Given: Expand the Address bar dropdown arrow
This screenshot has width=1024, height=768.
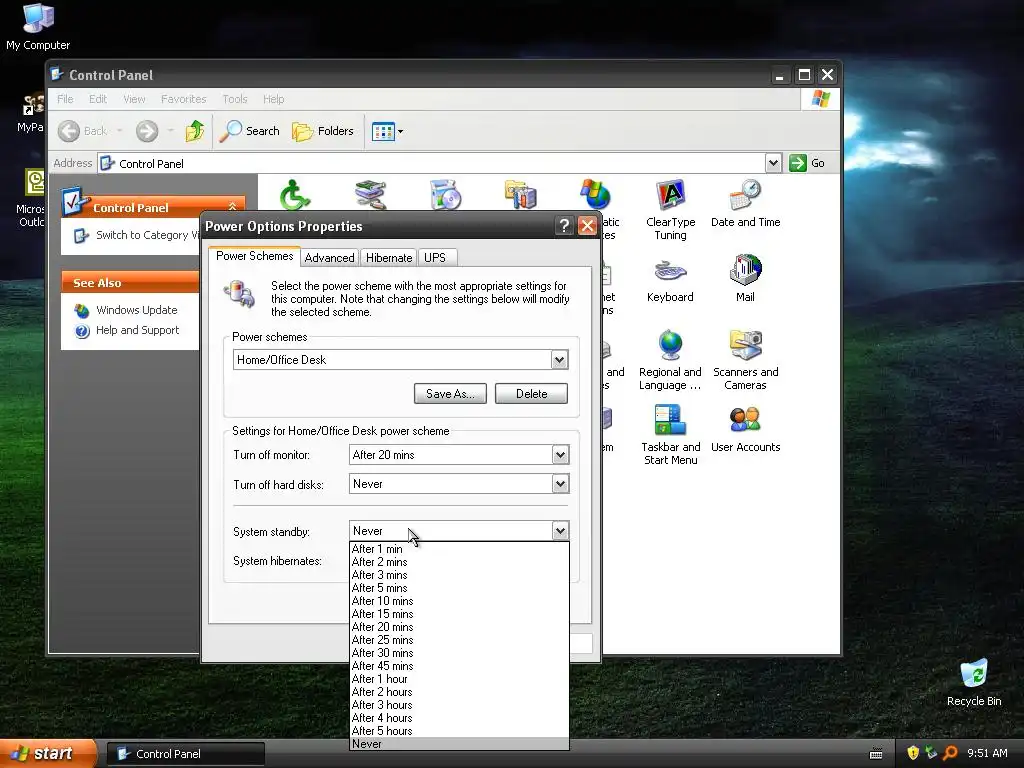Looking at the screenshot, I should pos(773,163).
